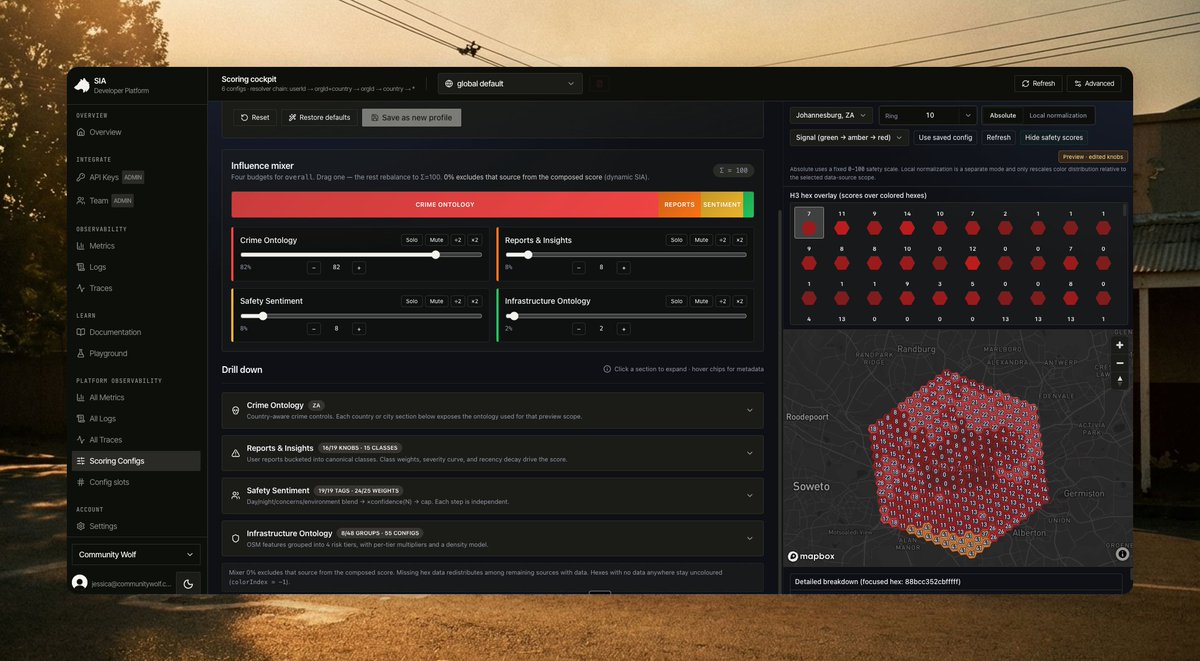
Task: Switch to Local normalization mode
Action: [x=1058, y=115]
